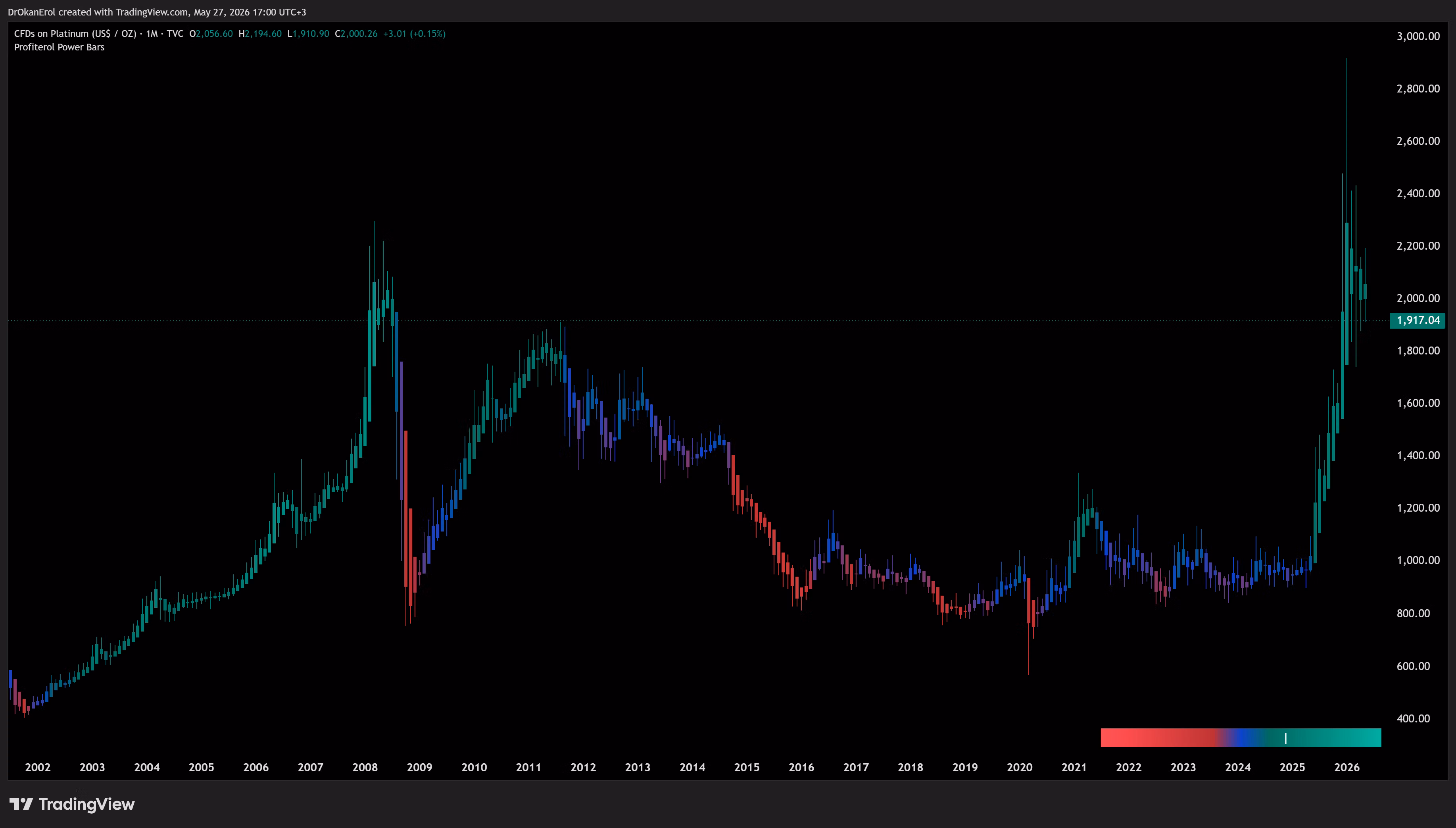Click the 2002 label on the time axis
1456x828 pixels.
click(x=38, y=767)
